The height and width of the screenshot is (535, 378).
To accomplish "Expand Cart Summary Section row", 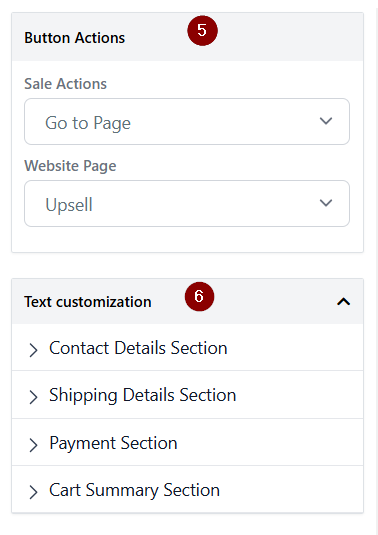I will [188, 490].
